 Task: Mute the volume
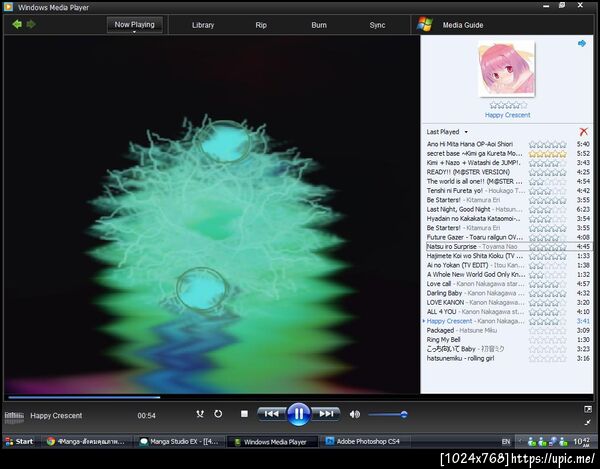click(x=355, y=414)
